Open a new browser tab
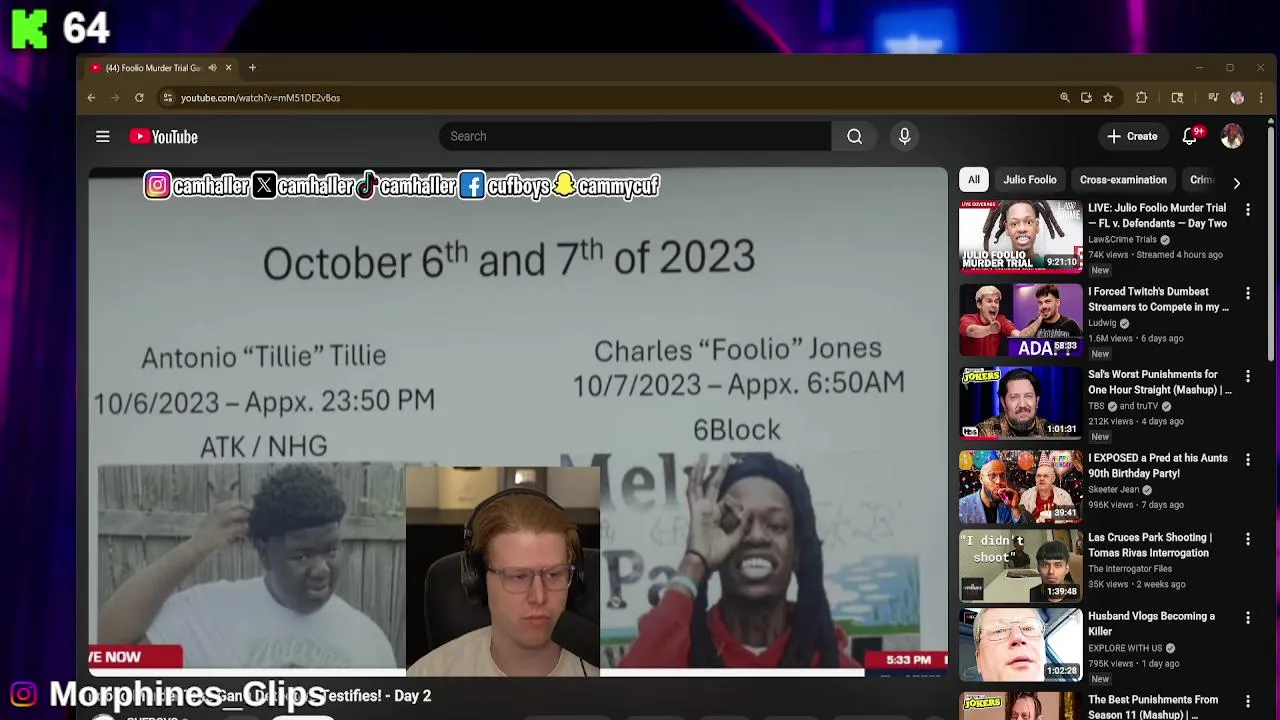The width and height of the screenshot is (1280, 720). click(252, 67)
